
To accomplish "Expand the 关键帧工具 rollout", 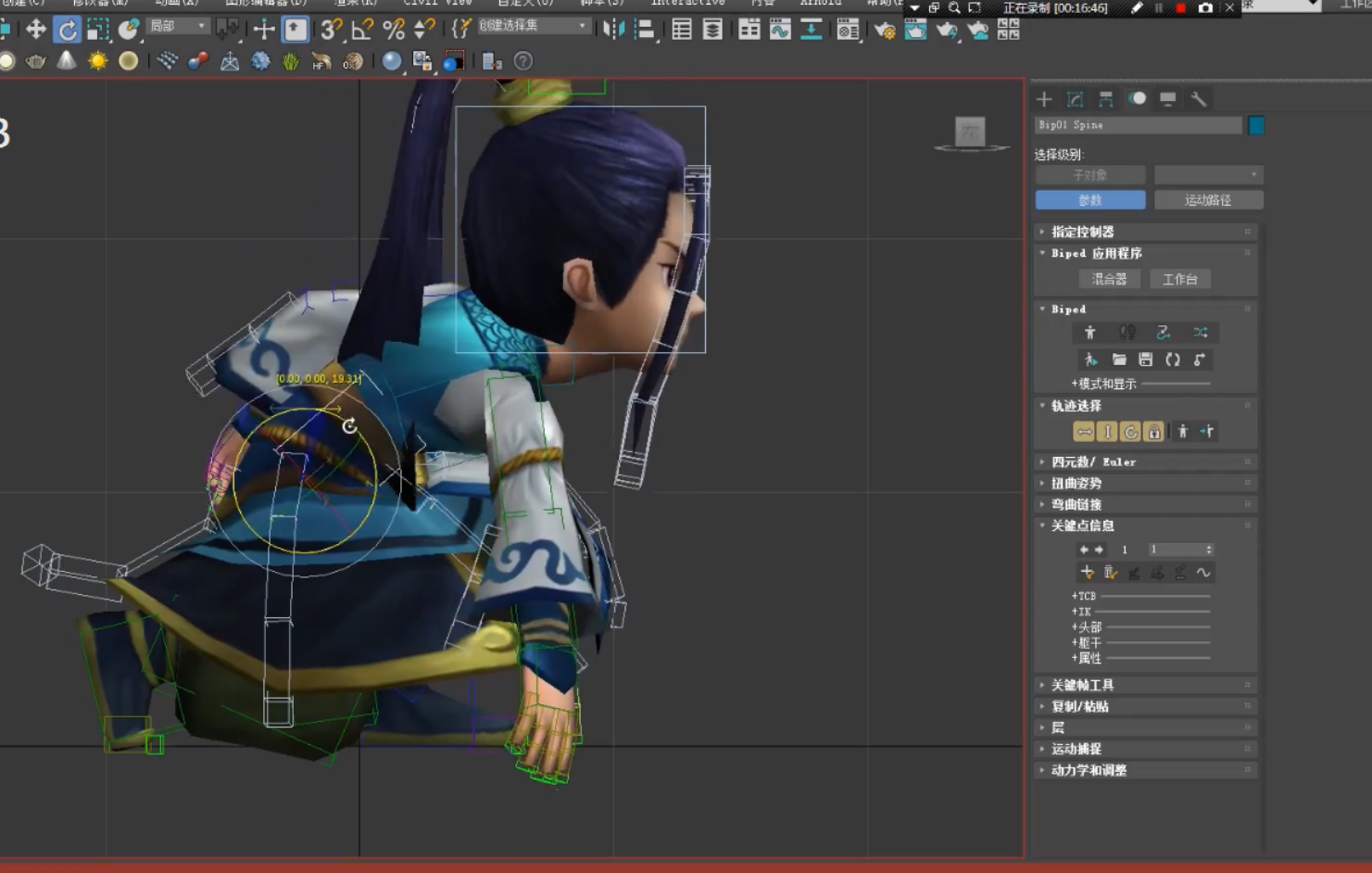I will [1145, 685].
